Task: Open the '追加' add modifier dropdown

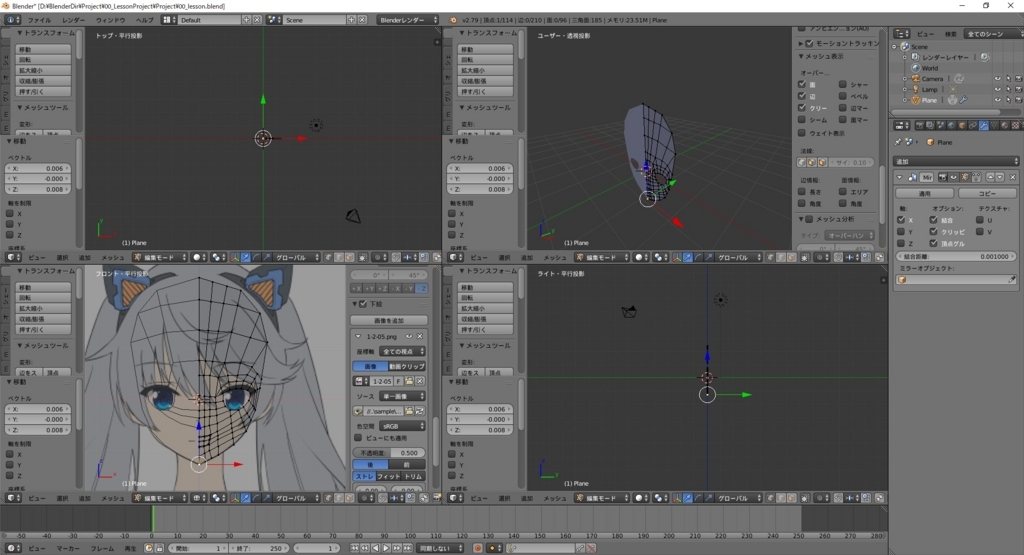Action: click(955, 160)
